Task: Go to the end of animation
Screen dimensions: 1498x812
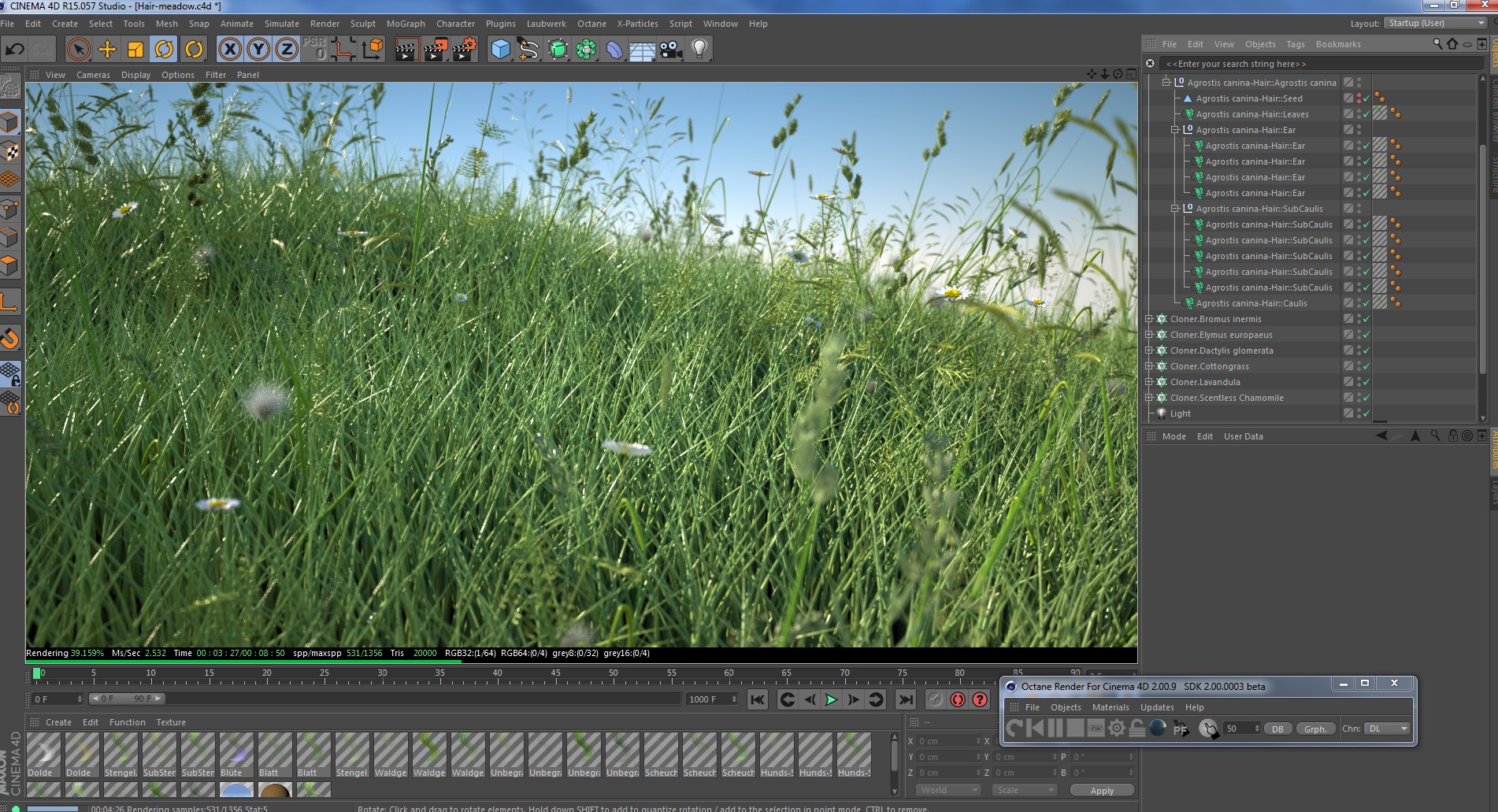Action: click(906, 699)
